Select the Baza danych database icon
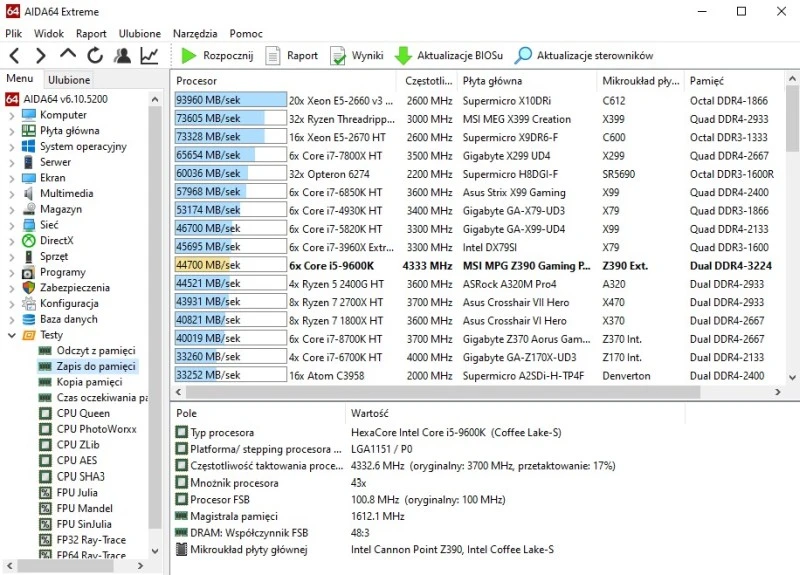Viewport: 800px width, 575px height. pyautogui.click(x=29, y=319)
